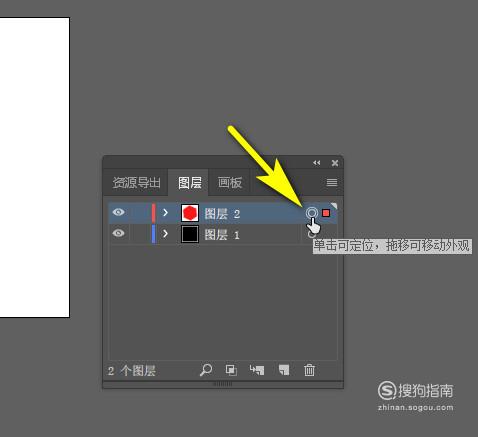Image resolution: width=478 pixels, height=437 pixels.
Task: Click the locate object magnifier icon
Action: pos(206,370)
